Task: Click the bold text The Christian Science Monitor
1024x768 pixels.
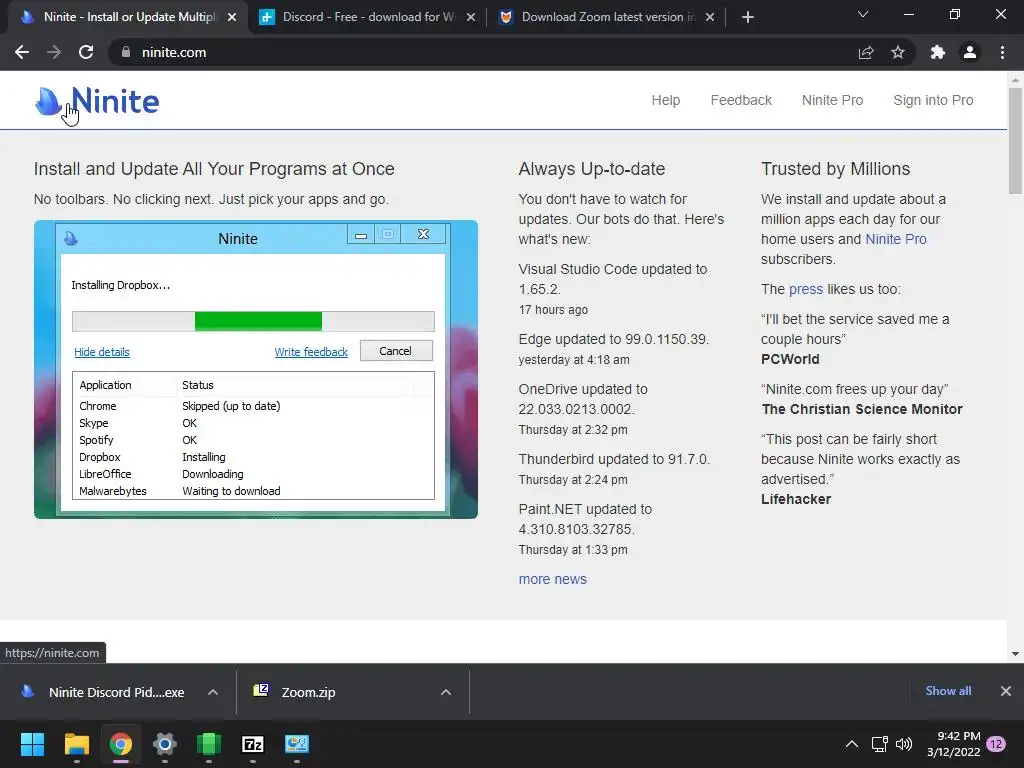Action: [862, 409]
